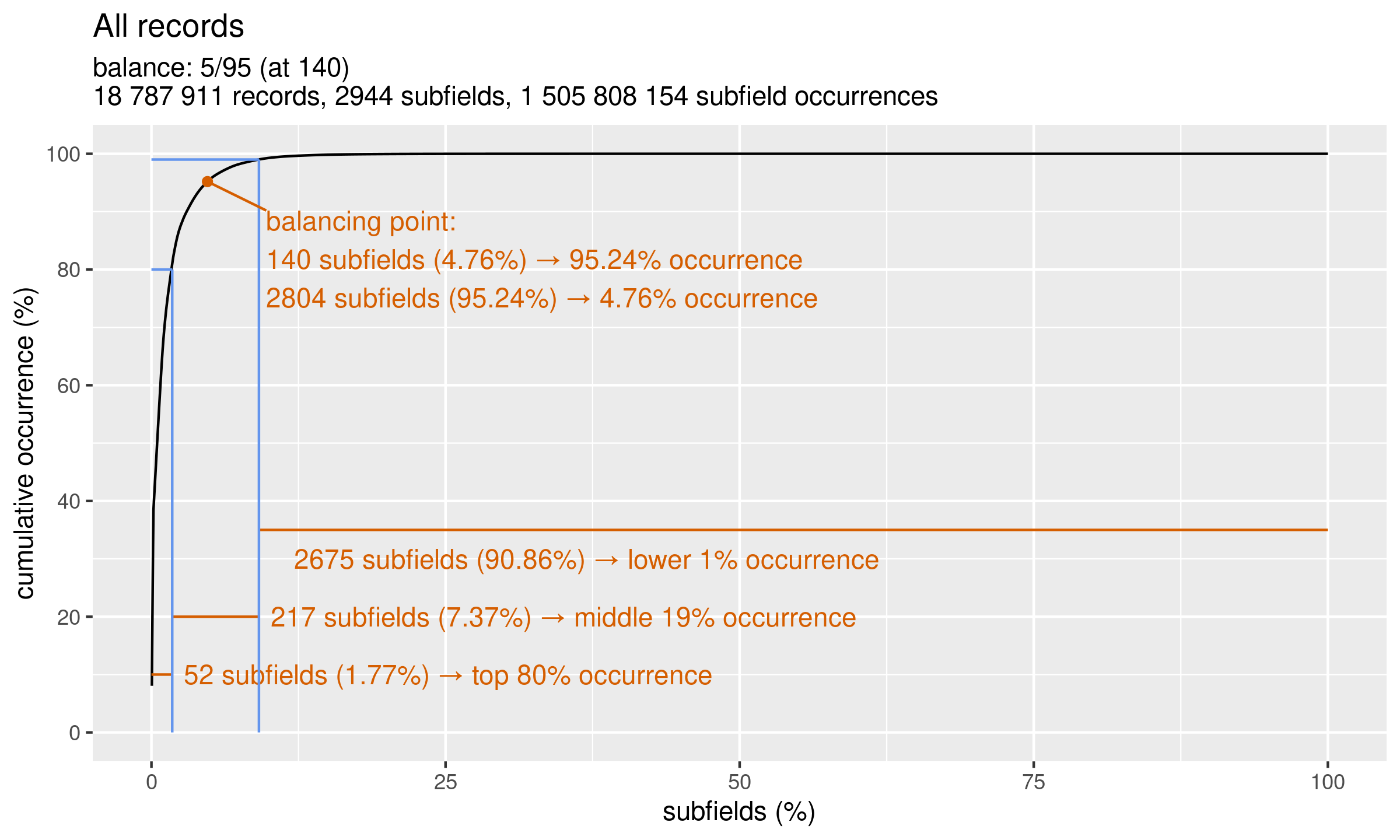Click the orange balancing point dot
Viewport: 1400px width, 840px height.
pyautogui.click(x=207, y=181)
